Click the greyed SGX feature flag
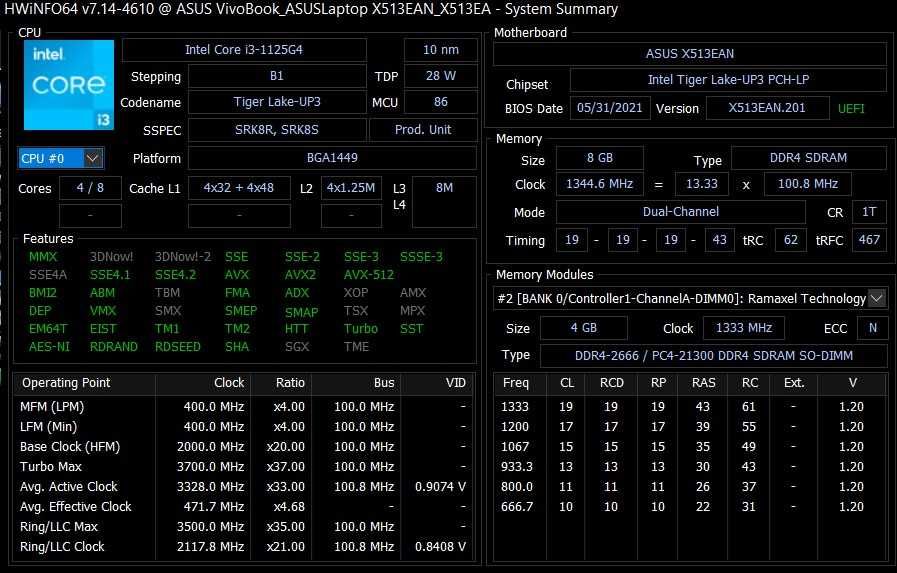This screenshot has height=573, width=897. (x=297, y=347)
